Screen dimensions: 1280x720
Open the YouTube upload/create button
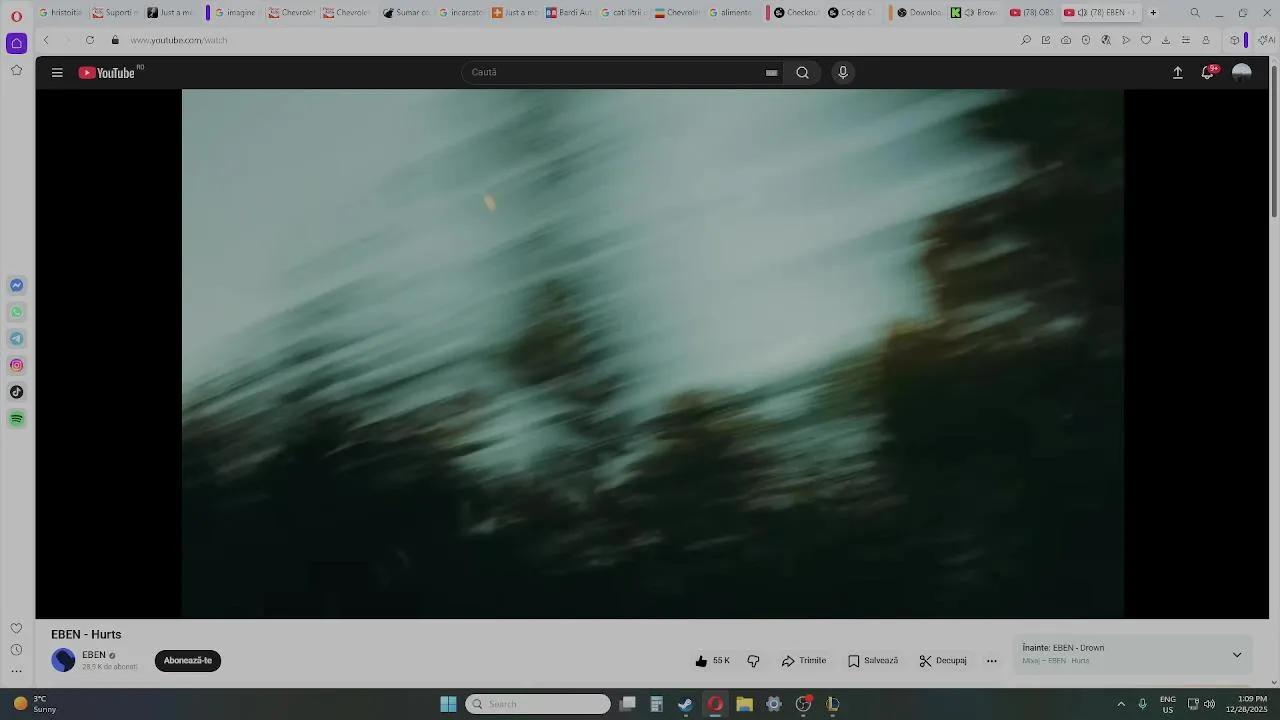1178,72
